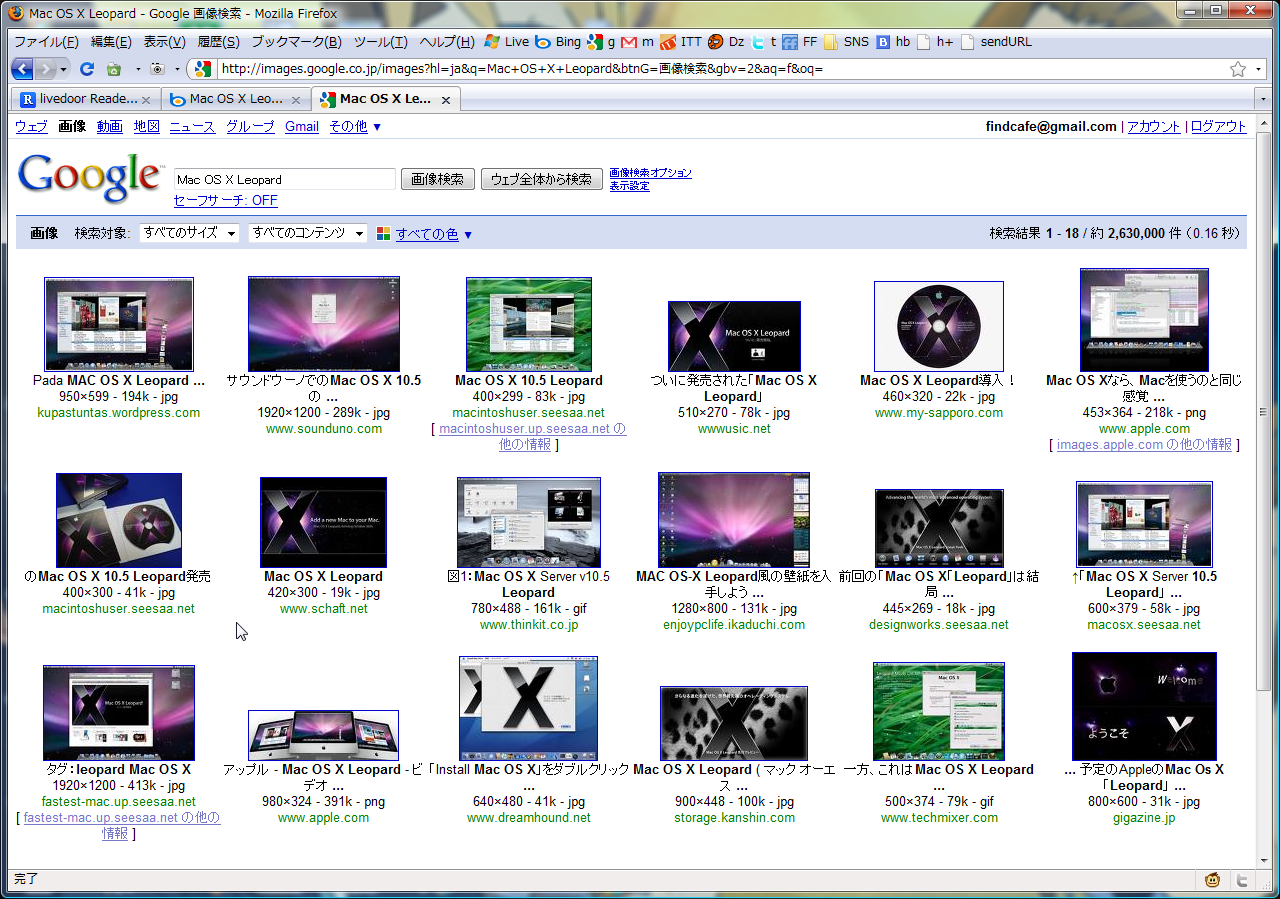Go to ウェブ search link

31,127
